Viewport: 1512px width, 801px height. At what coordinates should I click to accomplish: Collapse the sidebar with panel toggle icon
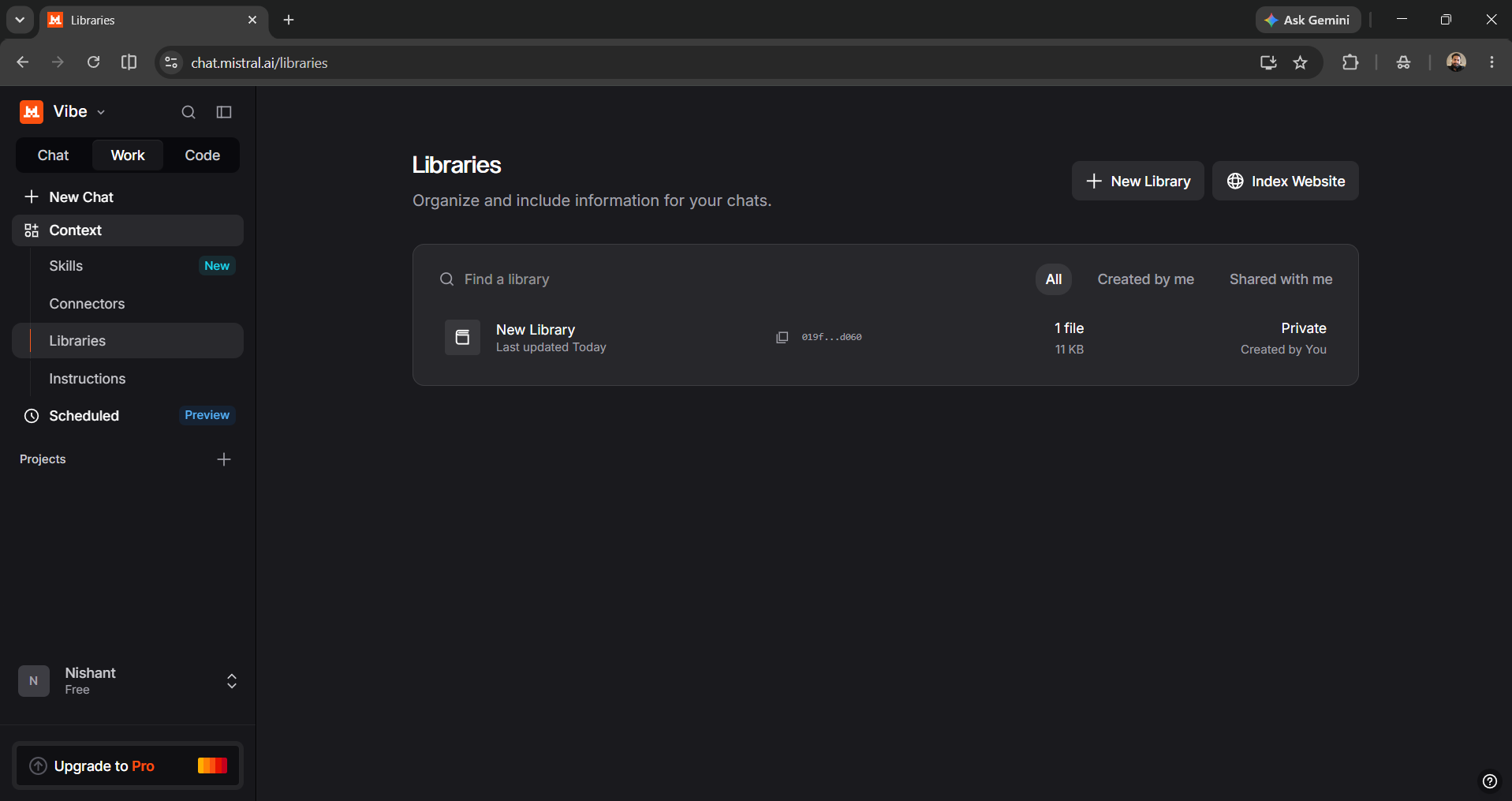pos(224,112)
